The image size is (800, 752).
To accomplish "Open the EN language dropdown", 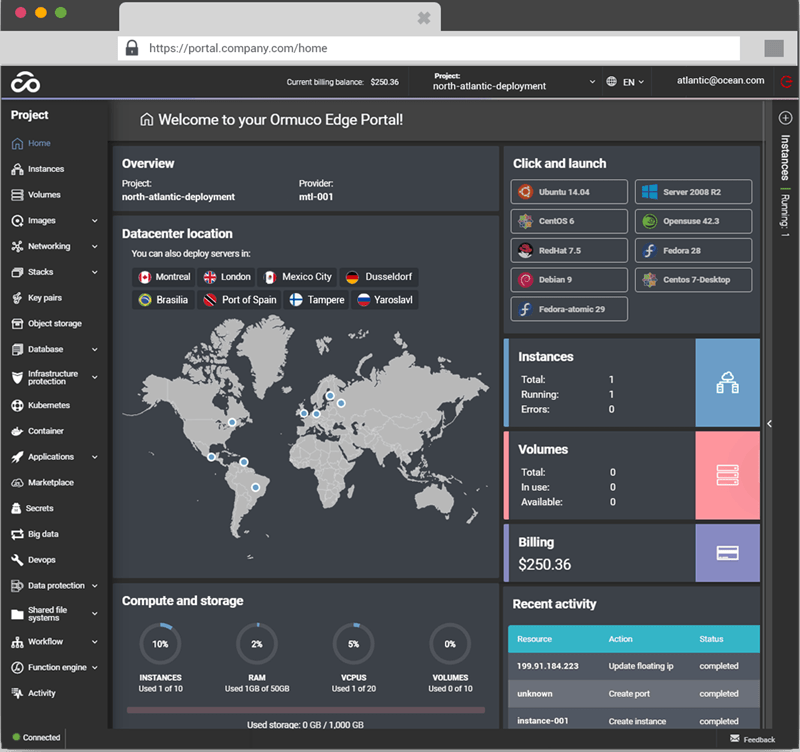I will click(x=634, y=82).
